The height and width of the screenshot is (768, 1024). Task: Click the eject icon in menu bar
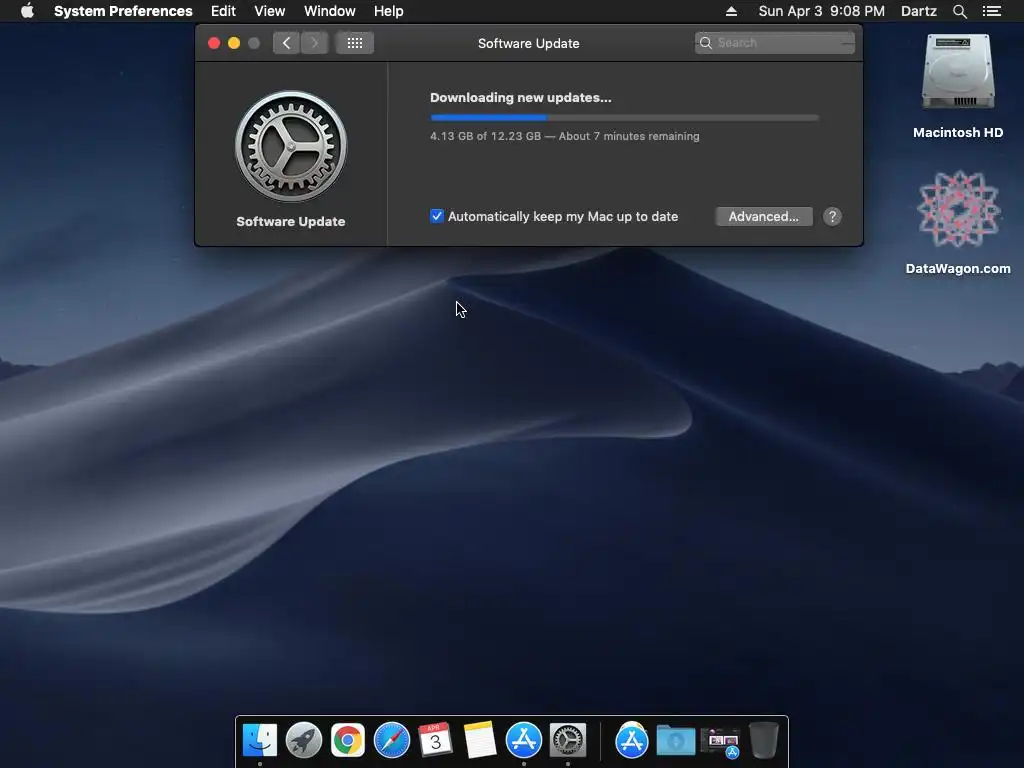pos(731,11)
